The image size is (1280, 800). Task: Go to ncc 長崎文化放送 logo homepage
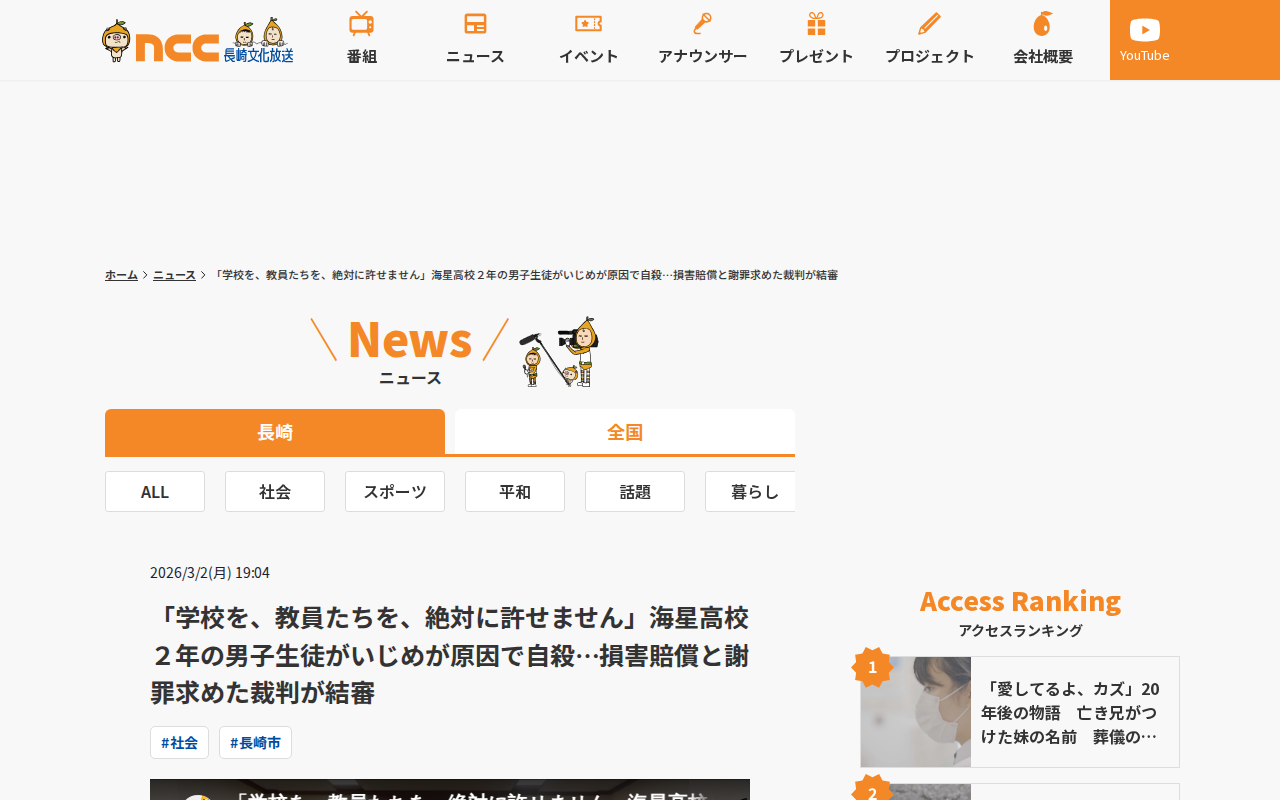198,41
